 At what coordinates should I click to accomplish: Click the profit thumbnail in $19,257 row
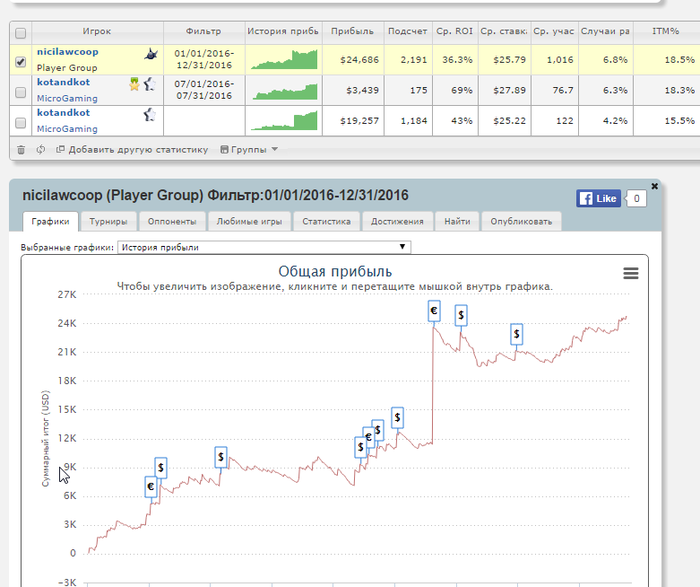coord(284,121)
